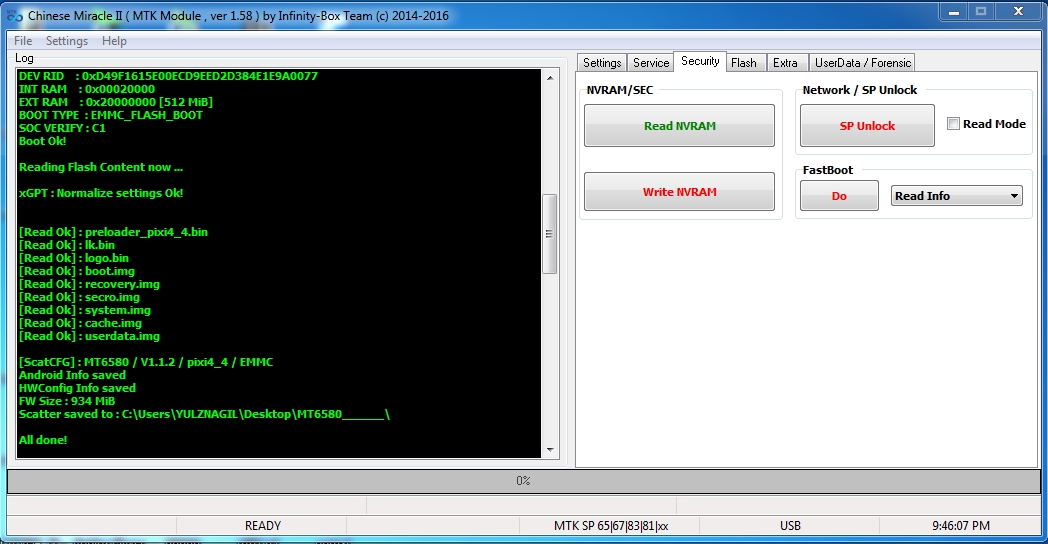Click the Scatter saved to path line
1048x544 pixels.
coord(205,414)
